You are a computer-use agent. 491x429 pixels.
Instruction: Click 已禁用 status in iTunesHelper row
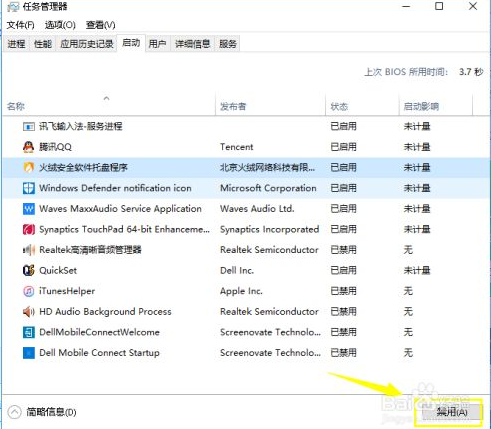pos(343,291)
